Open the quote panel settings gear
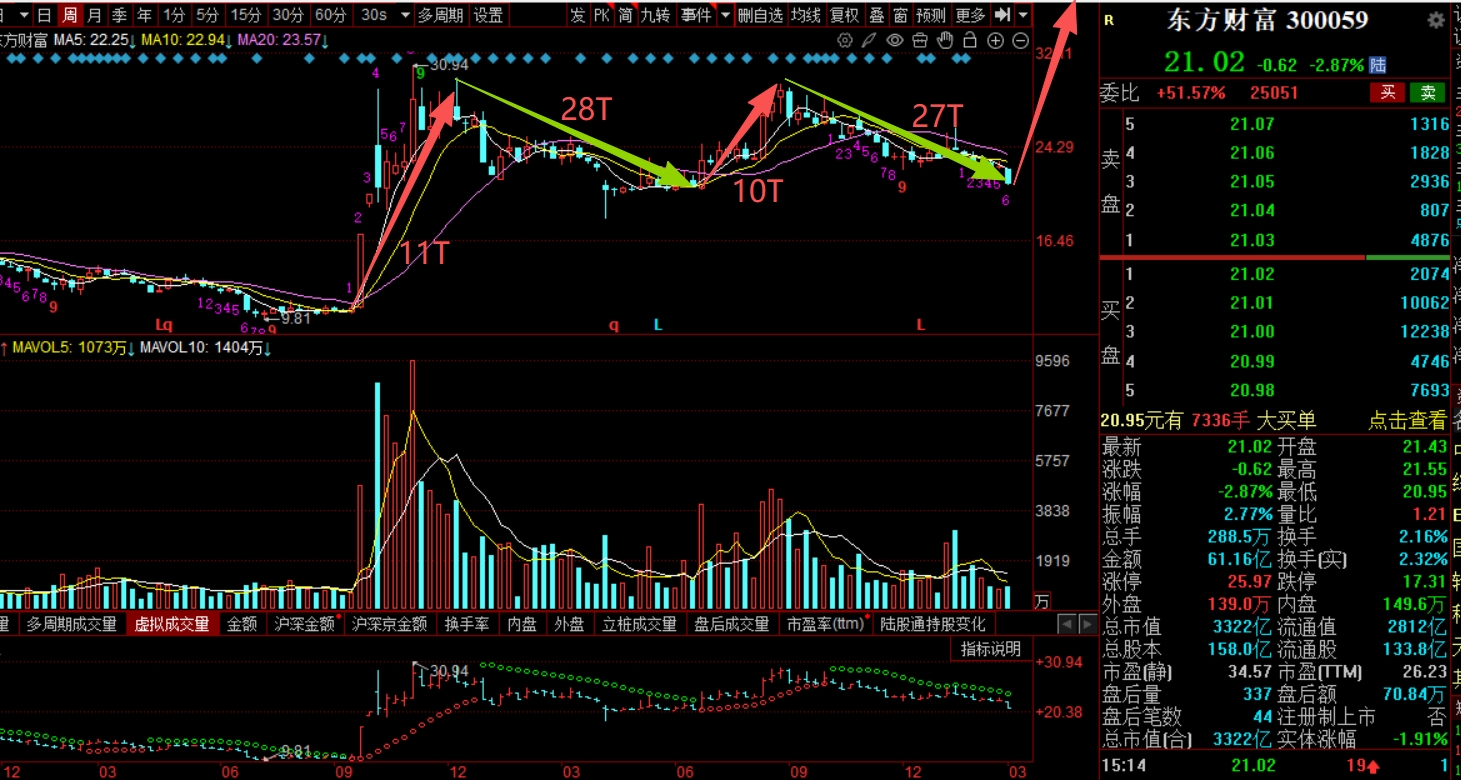 [1437, 20]
